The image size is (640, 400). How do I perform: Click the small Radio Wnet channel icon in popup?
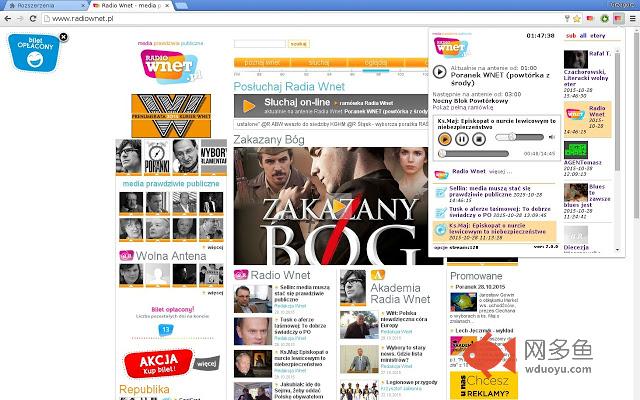(441, 174)
